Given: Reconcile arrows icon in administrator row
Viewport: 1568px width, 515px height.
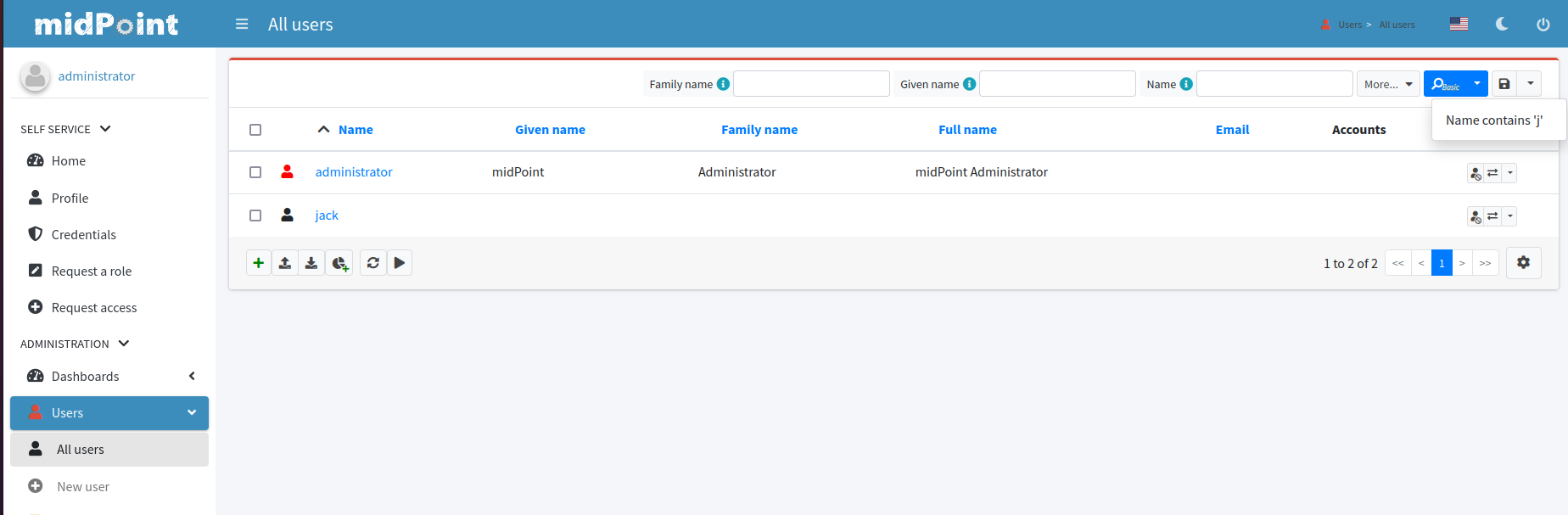Looking at the screenshot, I should 1492,173.
